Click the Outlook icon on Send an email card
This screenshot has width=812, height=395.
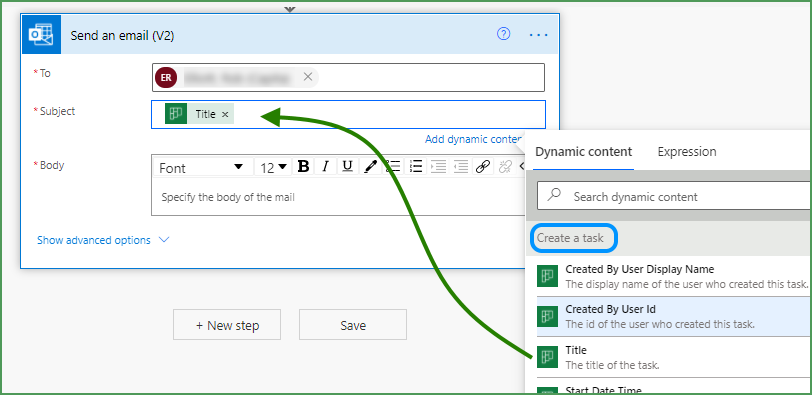(x=41, y=35)
